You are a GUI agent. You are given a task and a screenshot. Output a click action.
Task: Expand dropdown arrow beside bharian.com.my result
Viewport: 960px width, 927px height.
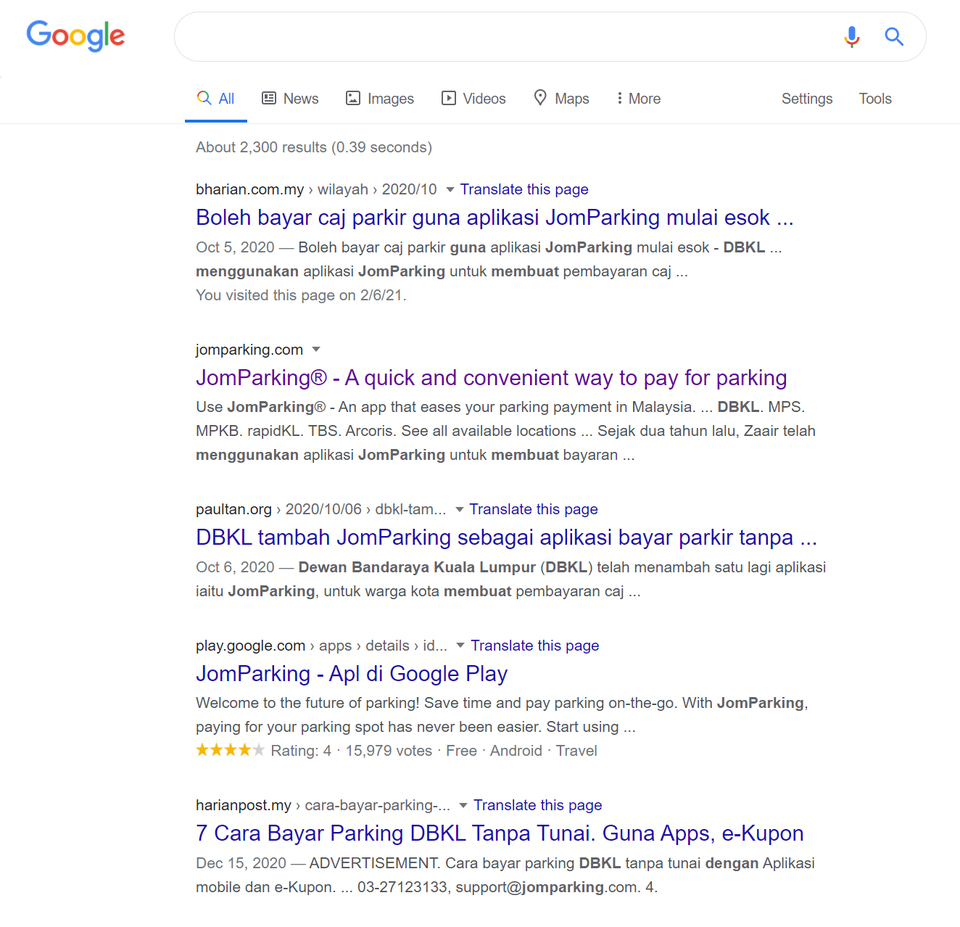pyautogui.click(x=450, y=190)
